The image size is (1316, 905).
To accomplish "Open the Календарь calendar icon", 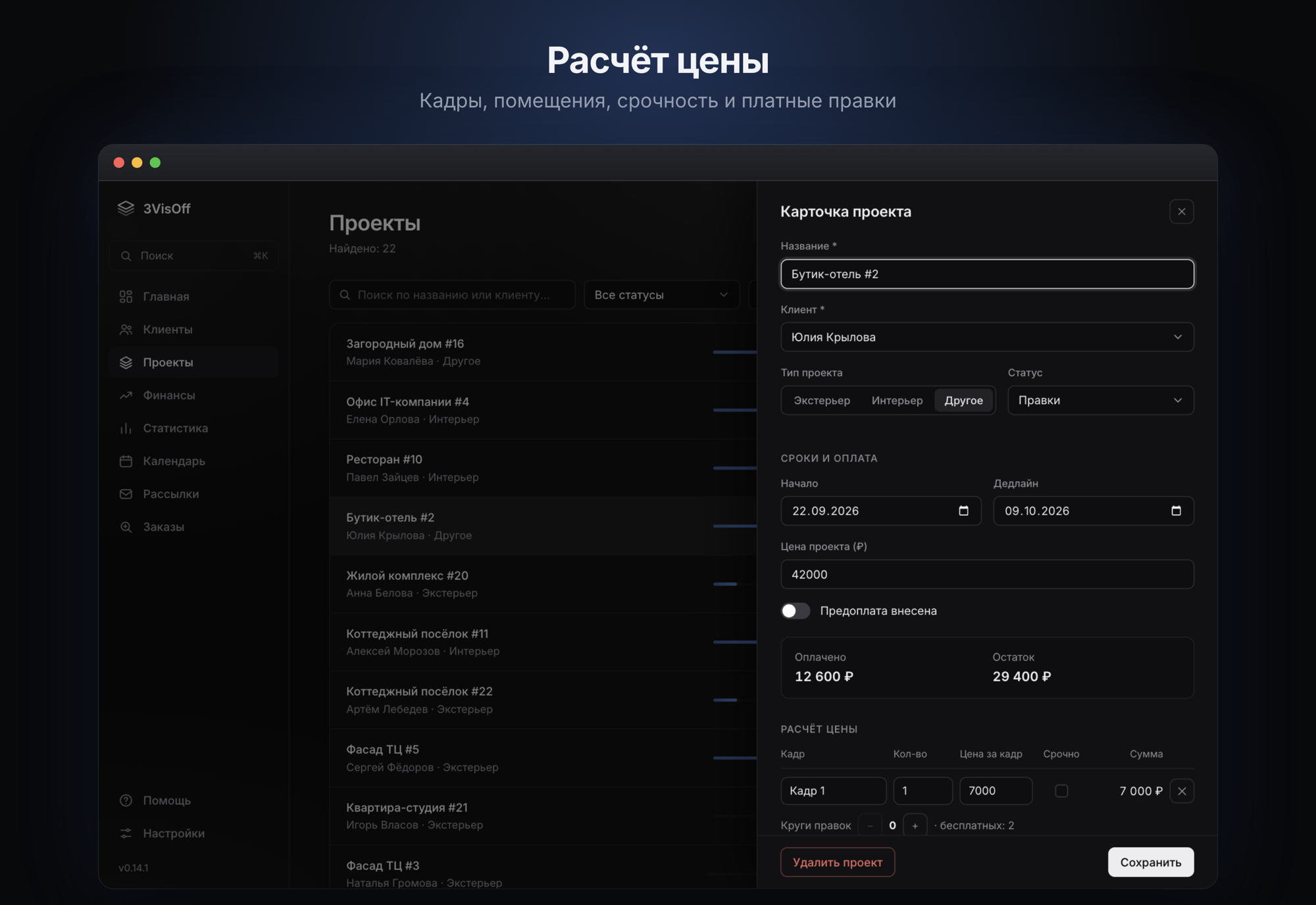I will pyautogui.click(x=126, y=461).
